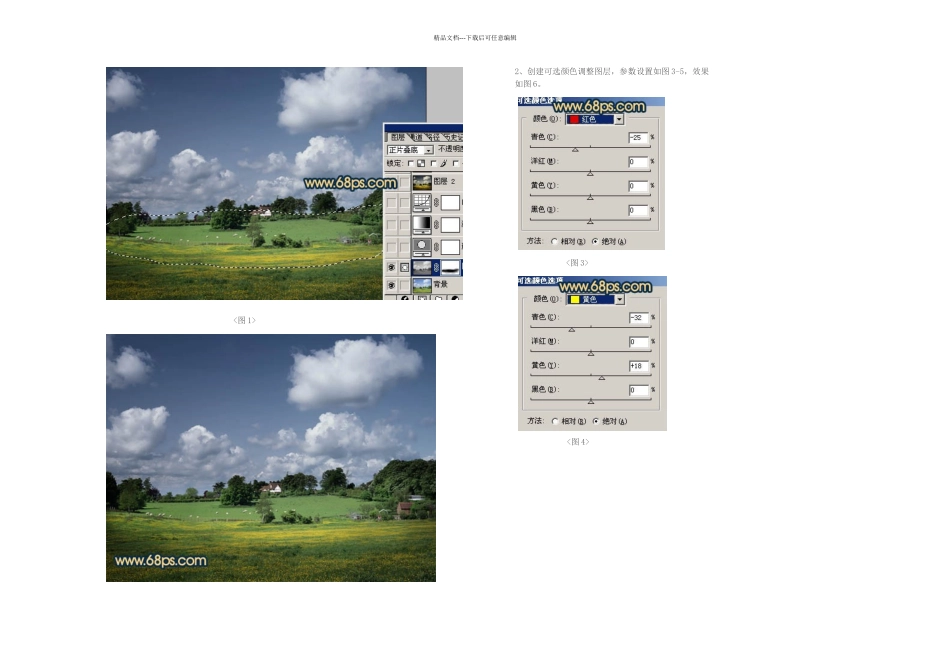Screen dimensions: 950x672
Task: Open the 正片叠底 blend mode dropdown
Action: (x=411, y=150)
